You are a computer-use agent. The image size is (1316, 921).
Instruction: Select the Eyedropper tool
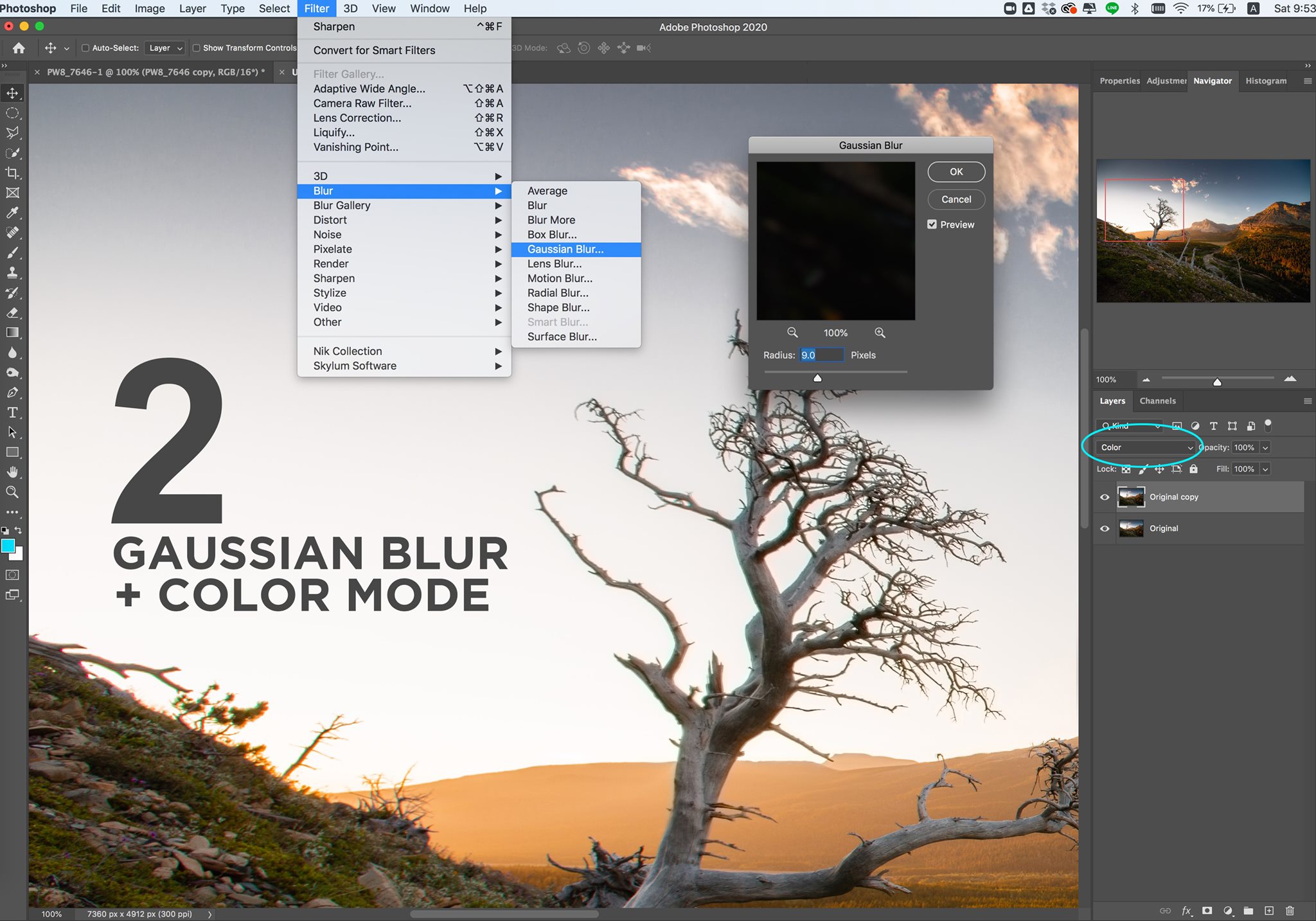pos(12,213)
